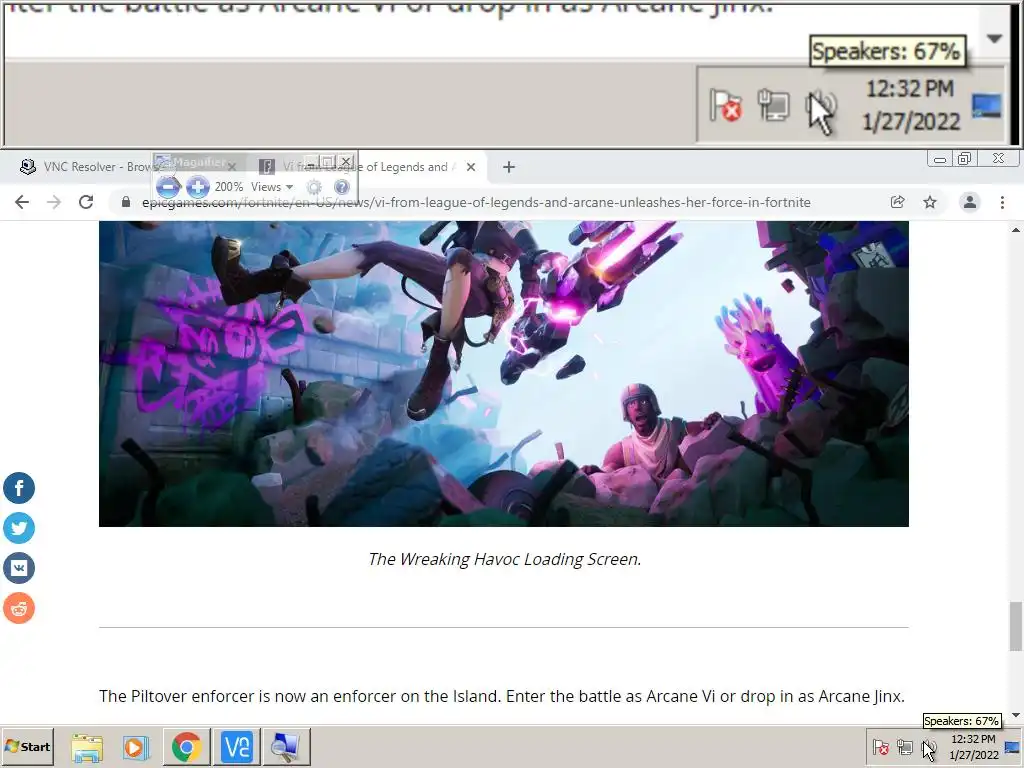This screenshot has width=1024, height=768.
Task: Click The Wreaking Havoc Loading Screen caption
Action: pos(505,560)
